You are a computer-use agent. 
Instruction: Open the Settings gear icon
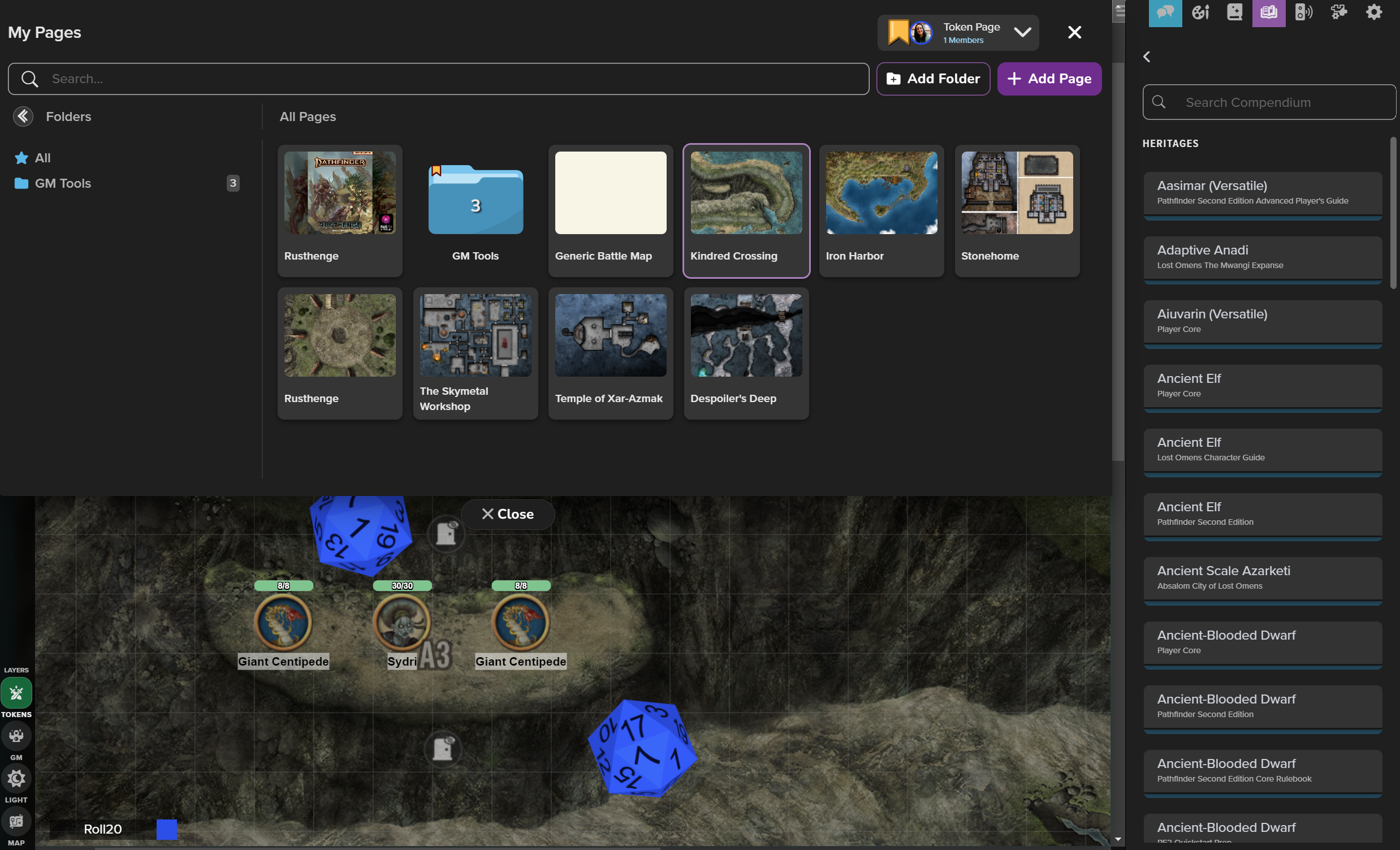tap(1373, 12)
